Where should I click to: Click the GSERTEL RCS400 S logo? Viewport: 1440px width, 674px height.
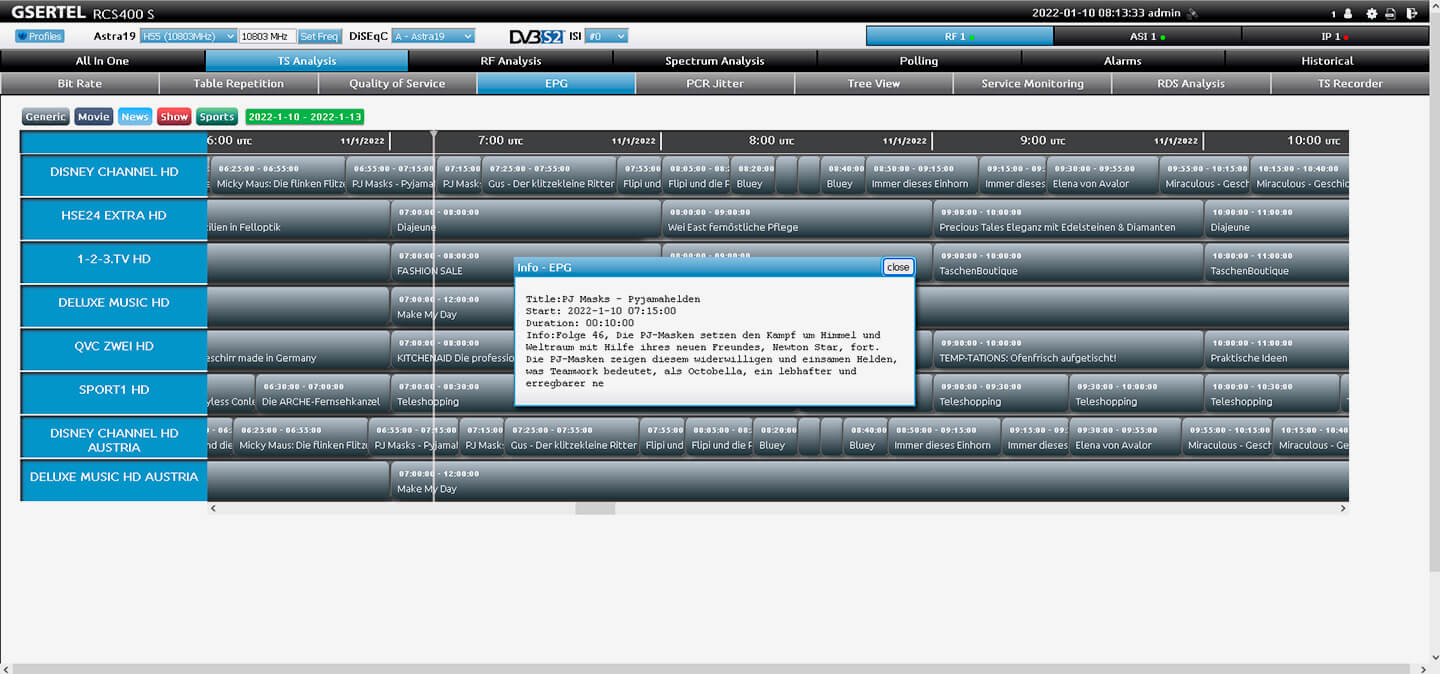[83, 13]
